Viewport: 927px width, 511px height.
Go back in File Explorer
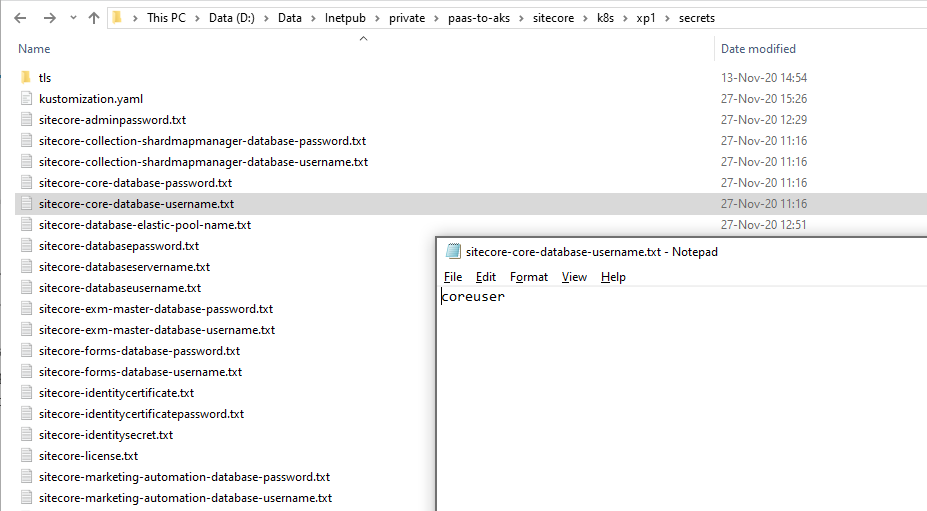tap(20, 18)
